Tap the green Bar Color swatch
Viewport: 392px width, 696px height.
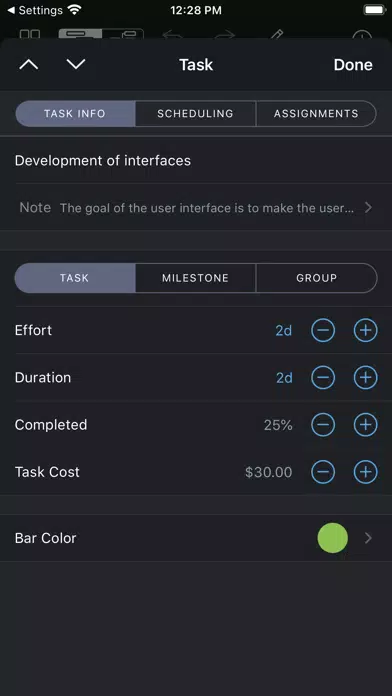coord(333,538)
